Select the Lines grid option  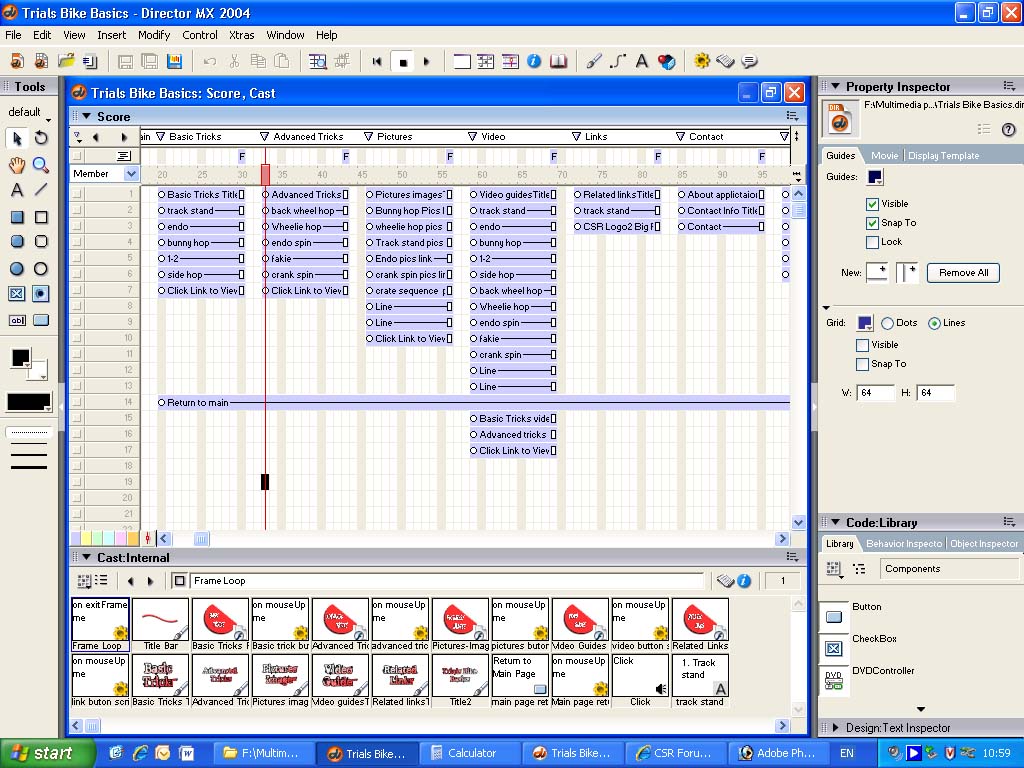934,323
